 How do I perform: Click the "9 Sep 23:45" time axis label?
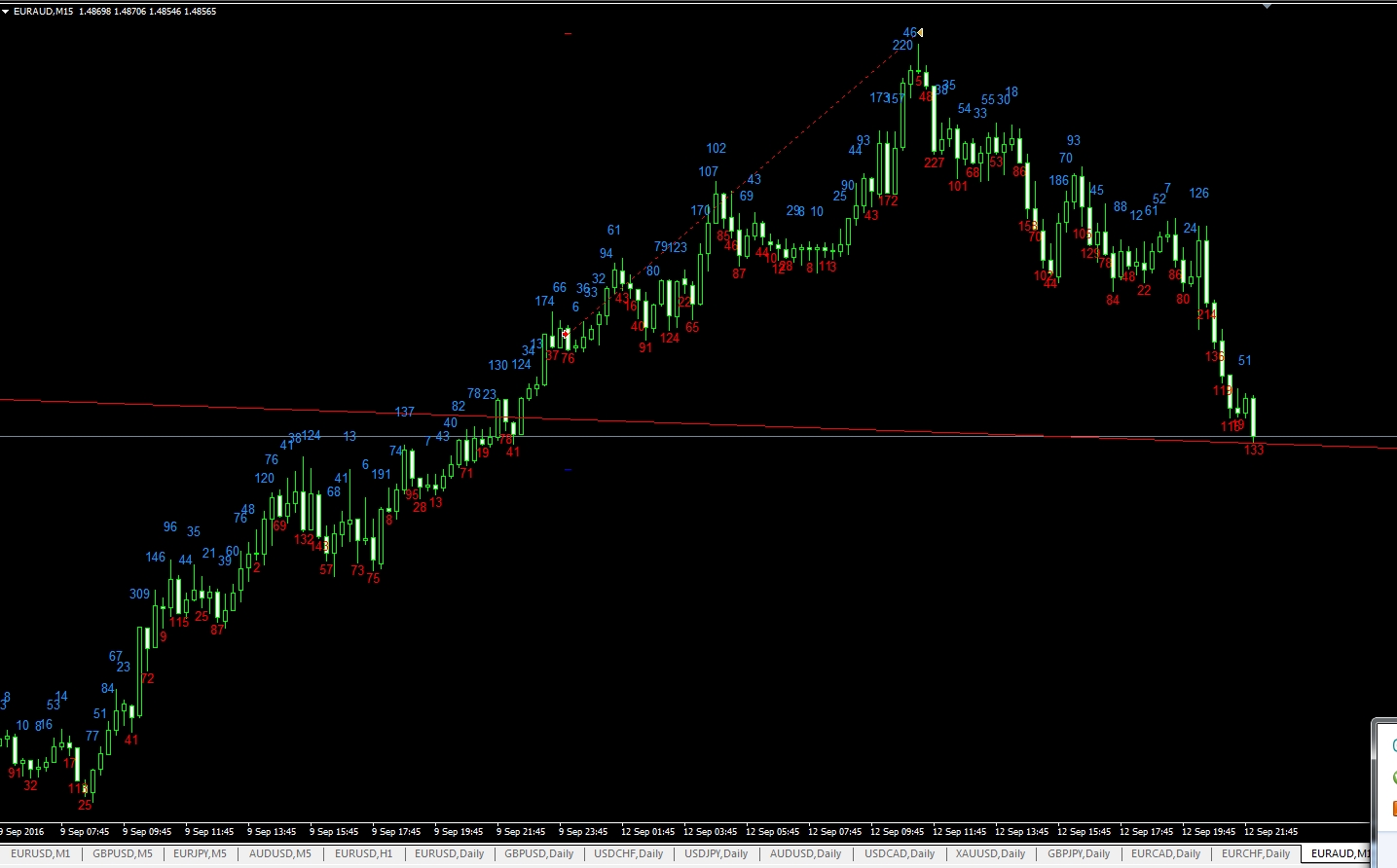click(x=583, y=832)
